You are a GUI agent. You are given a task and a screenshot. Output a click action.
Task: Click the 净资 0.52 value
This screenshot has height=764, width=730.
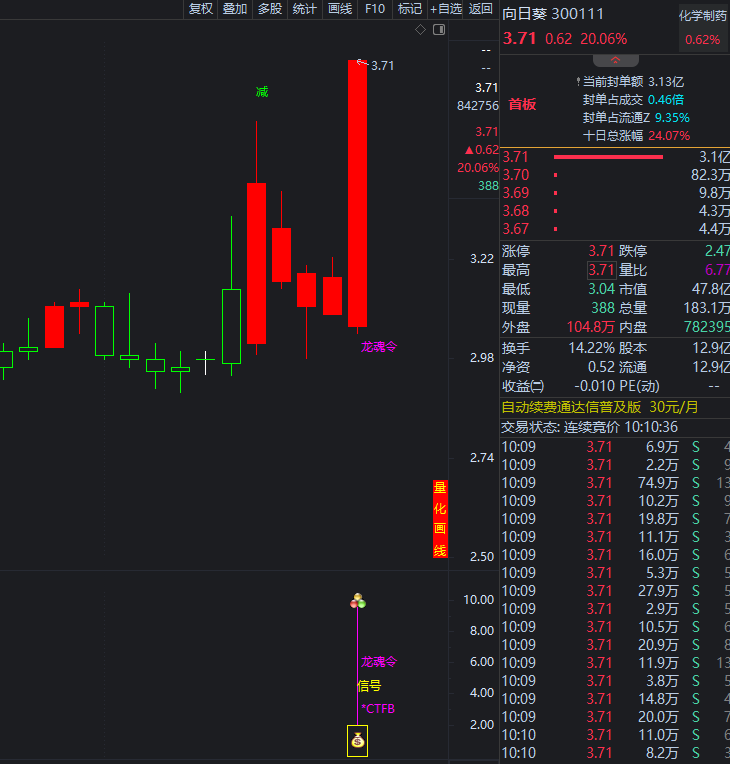click(x=601, y=367)
